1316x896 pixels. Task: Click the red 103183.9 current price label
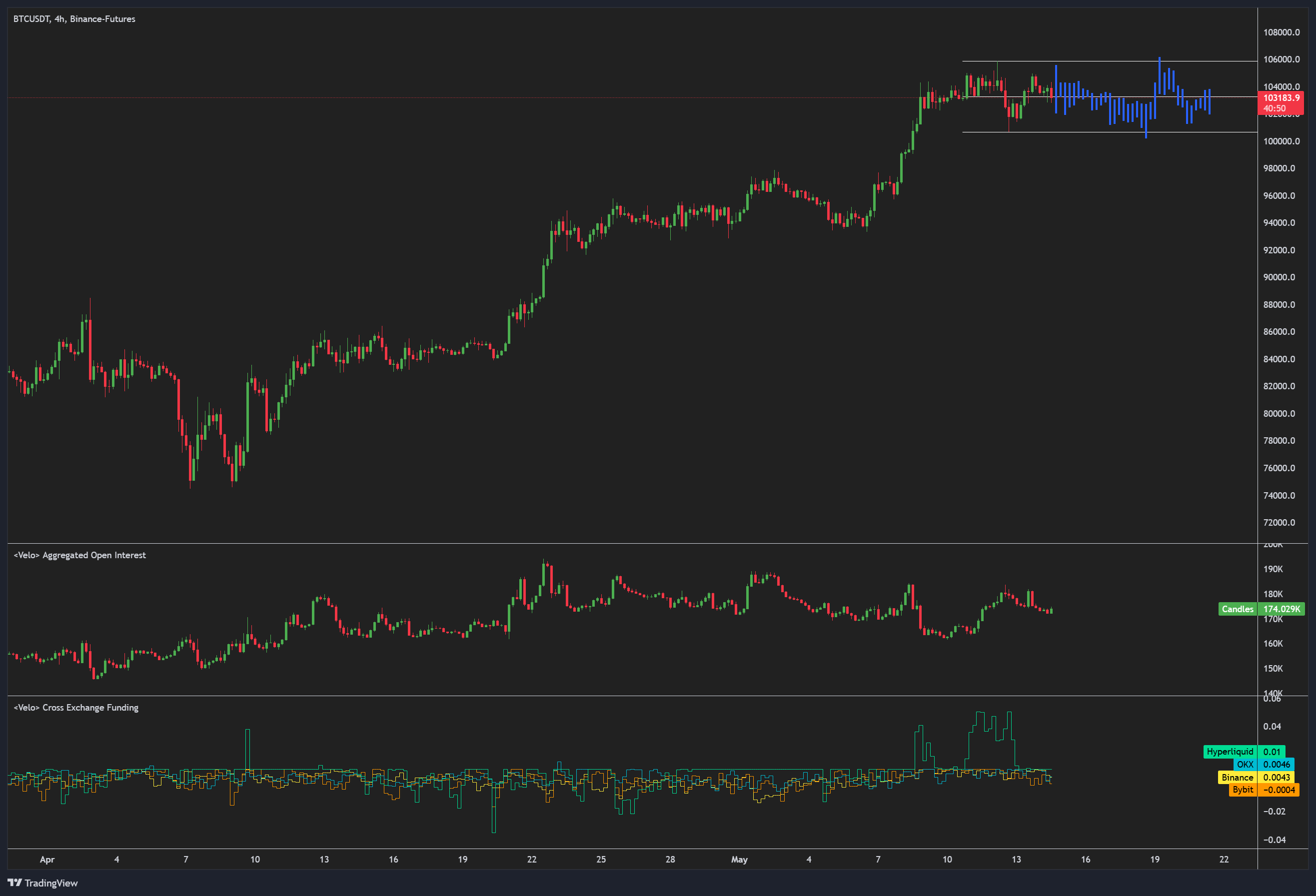point(1281,98)
